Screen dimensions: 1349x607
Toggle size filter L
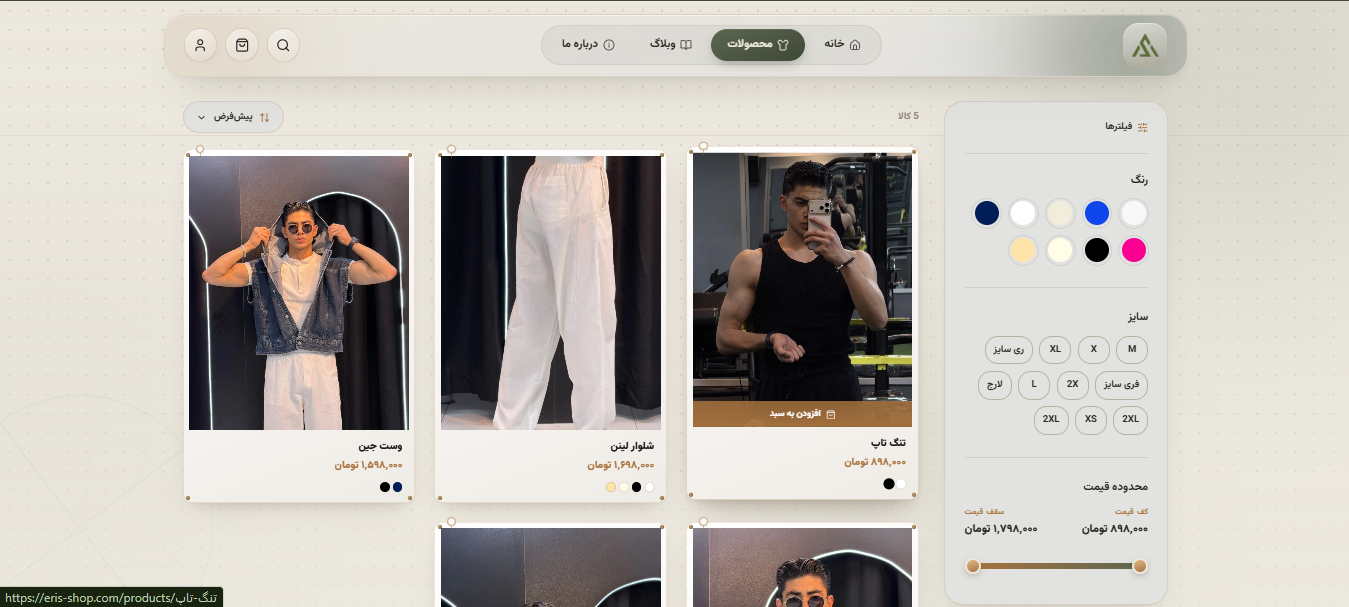1034,384
